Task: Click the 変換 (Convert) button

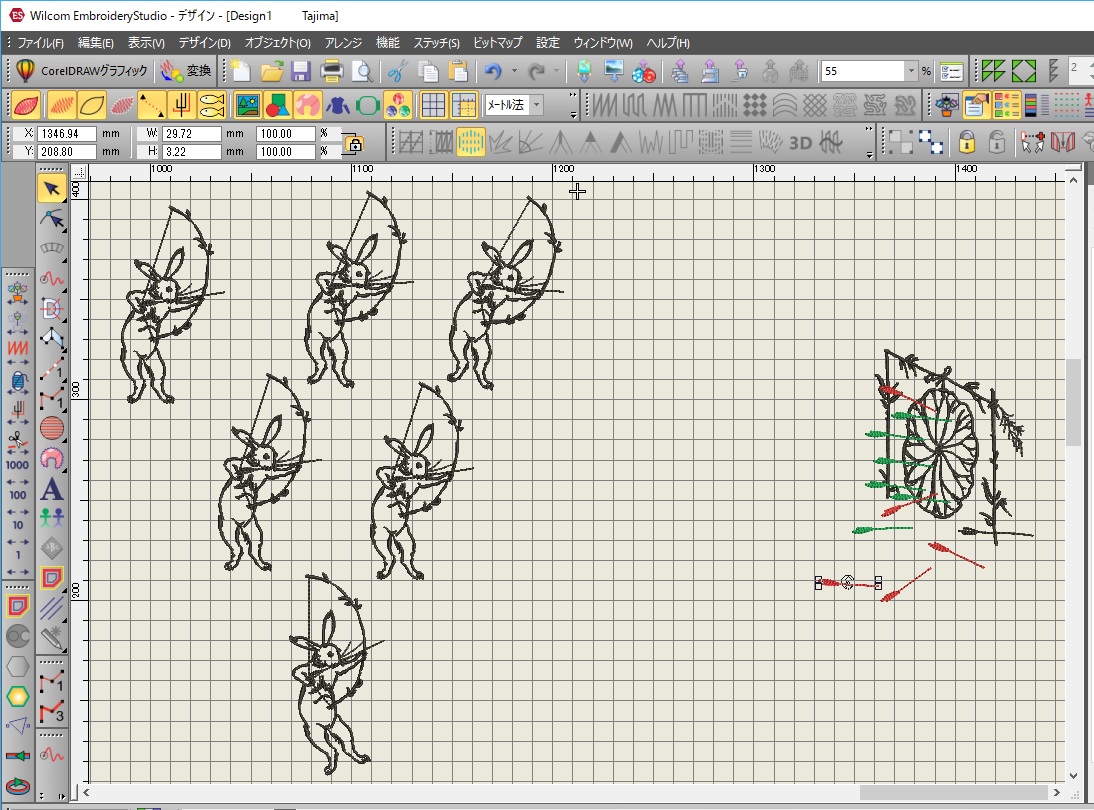Action: (186, 70)
